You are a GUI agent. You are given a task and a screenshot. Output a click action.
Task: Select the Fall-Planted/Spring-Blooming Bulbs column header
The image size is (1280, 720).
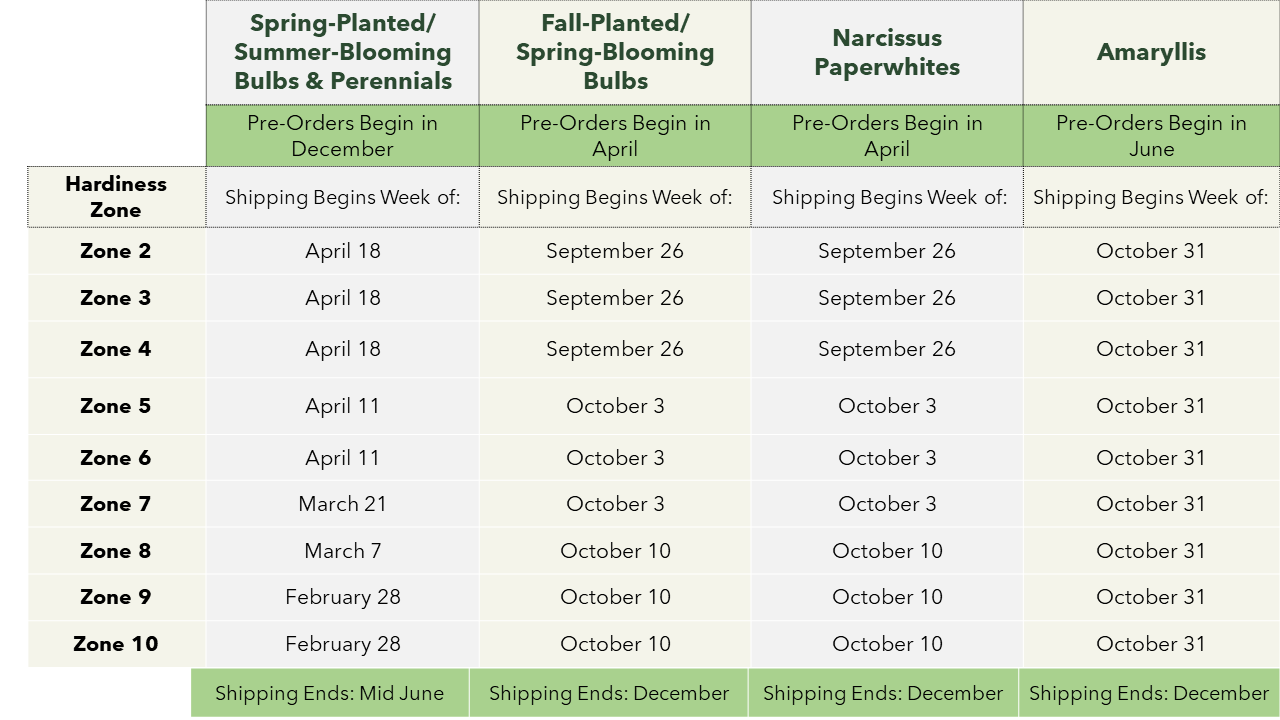coord(615,52)
